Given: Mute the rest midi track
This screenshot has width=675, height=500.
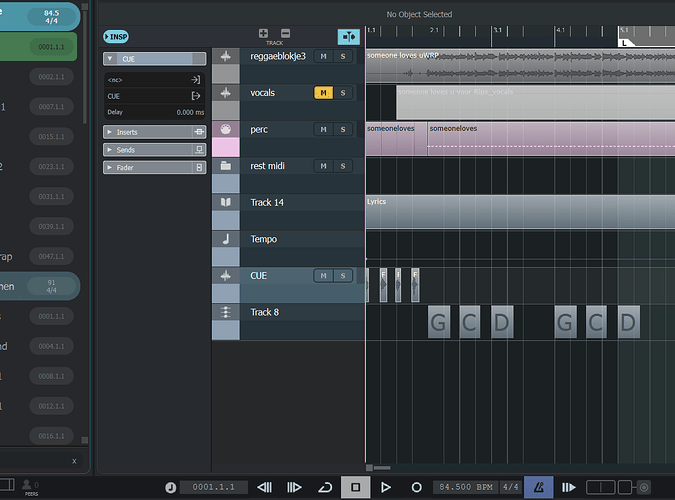Looking at the screenshot, I should [323, 166].
